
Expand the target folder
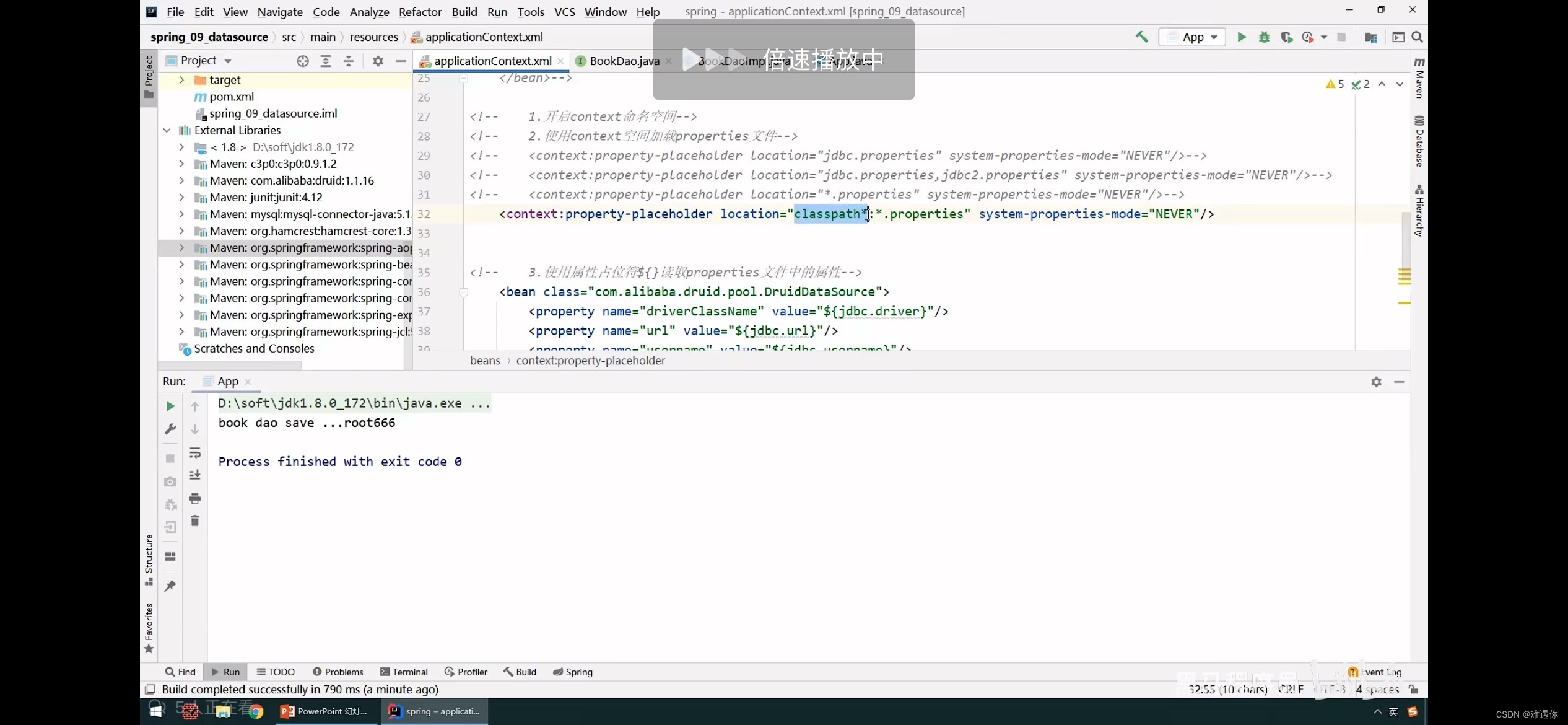click(x=181, y=80)
